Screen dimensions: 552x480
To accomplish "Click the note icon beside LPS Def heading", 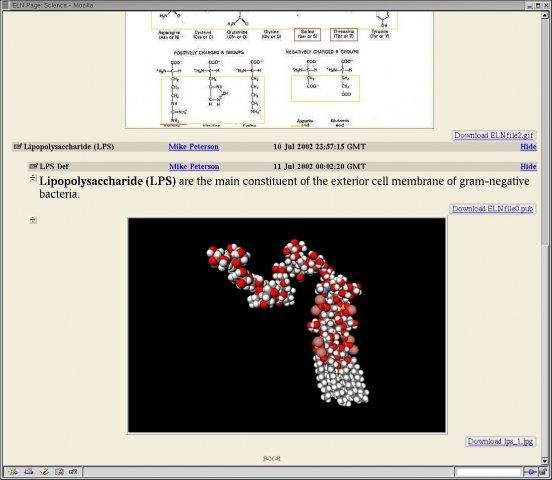I will [x=33, y=166].
